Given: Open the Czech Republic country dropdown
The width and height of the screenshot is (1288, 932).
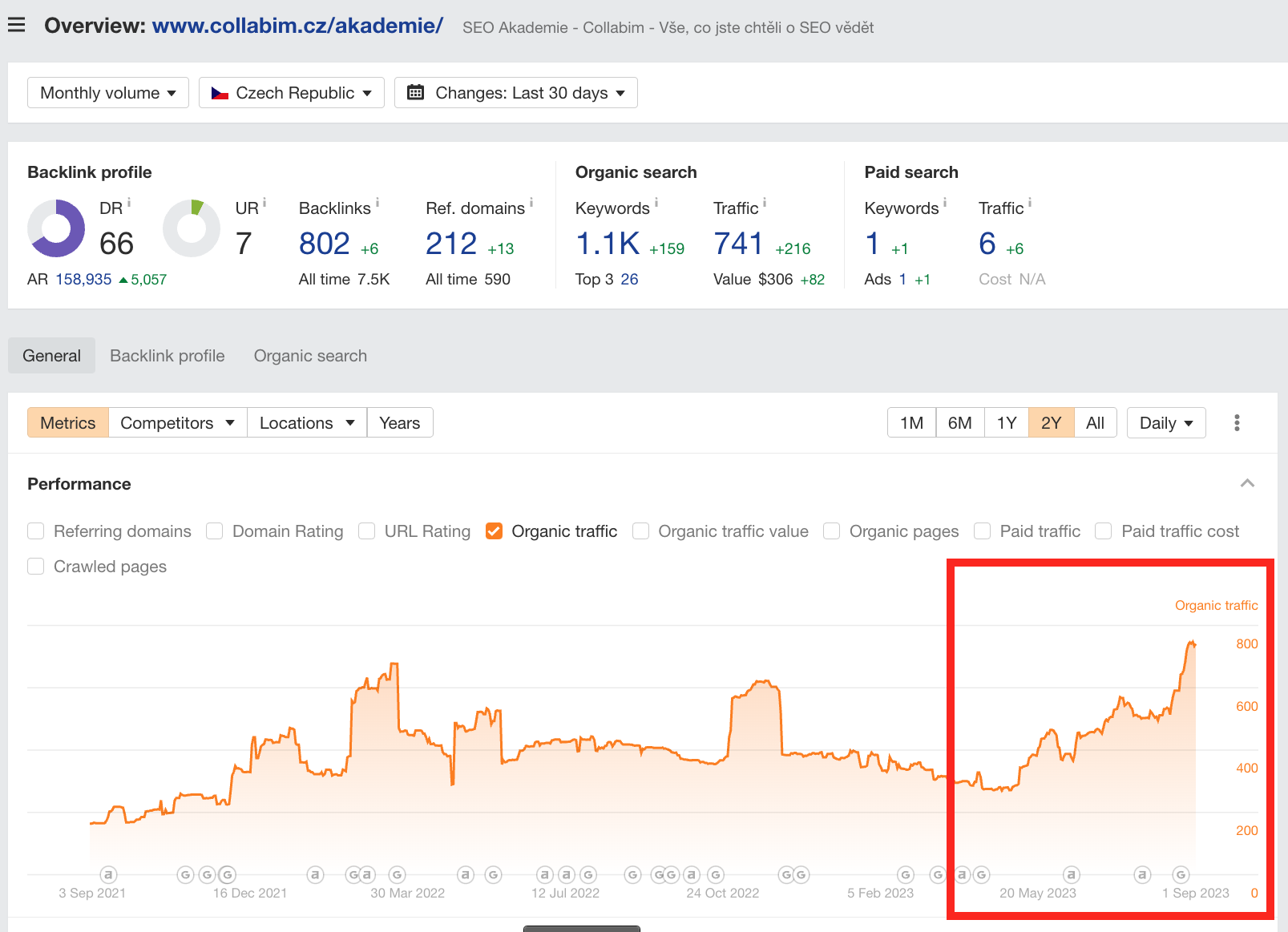Looking at the screenshot, I should [292, 93].
